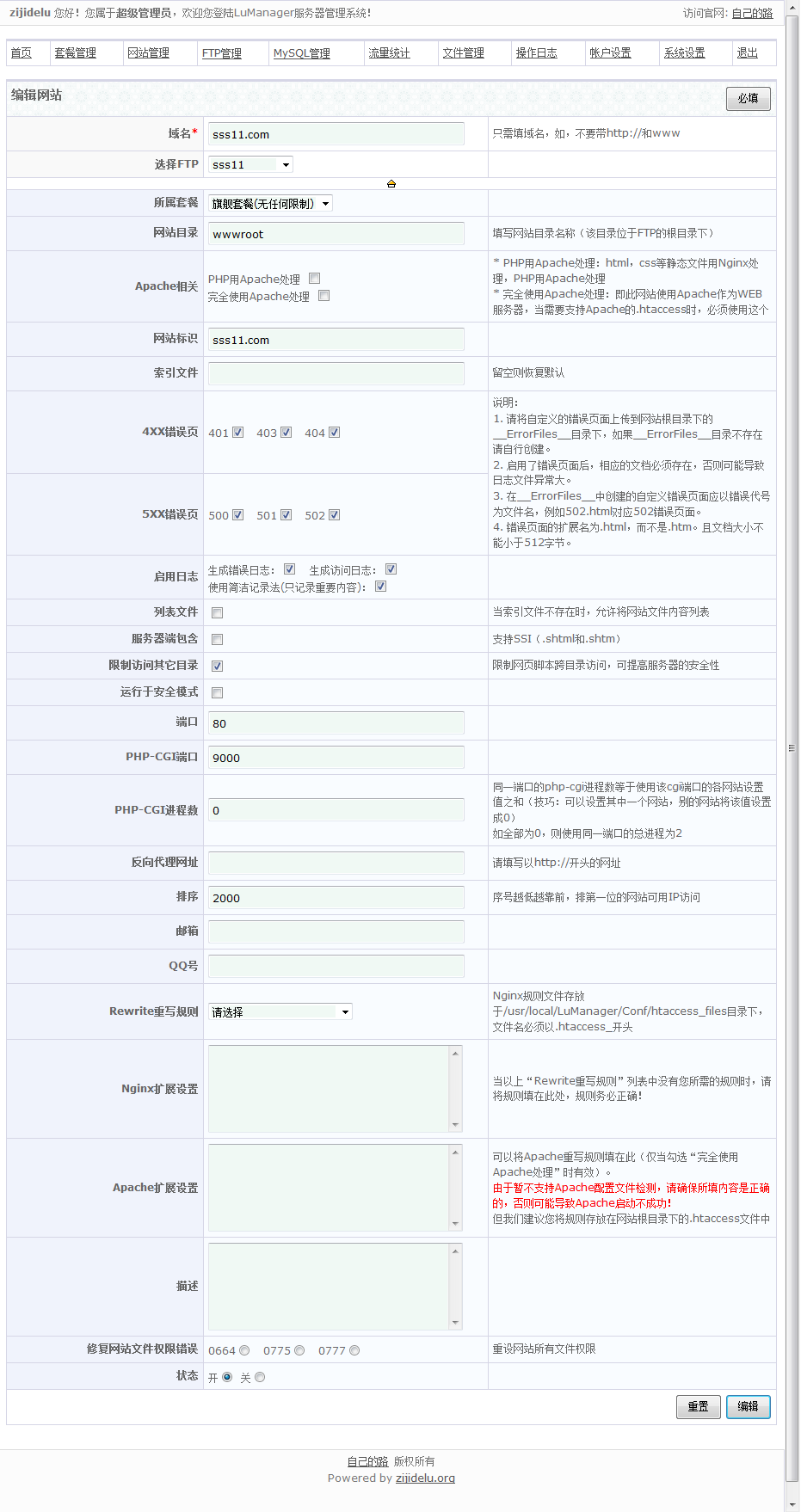This screenshot has height=1512, width=801.
Task: Visit the zijidelu.org link
Action: (426, 1478)
